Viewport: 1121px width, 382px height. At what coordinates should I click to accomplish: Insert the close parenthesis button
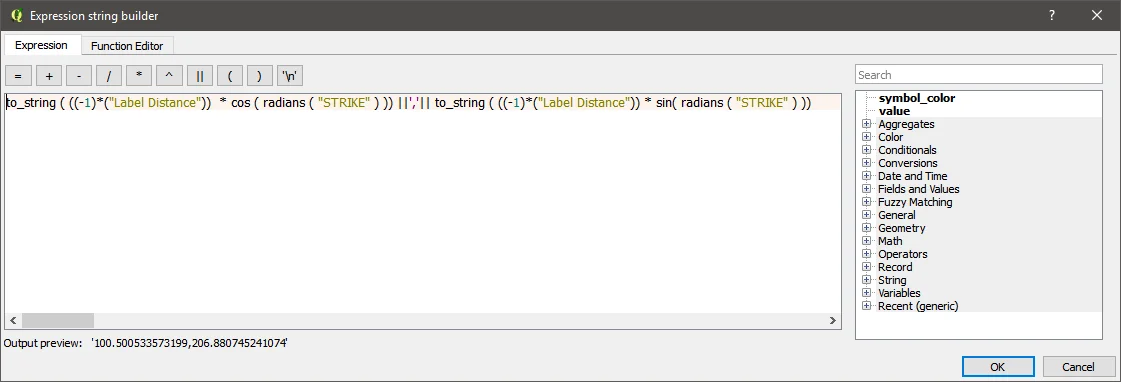click(x=260, y=75)
